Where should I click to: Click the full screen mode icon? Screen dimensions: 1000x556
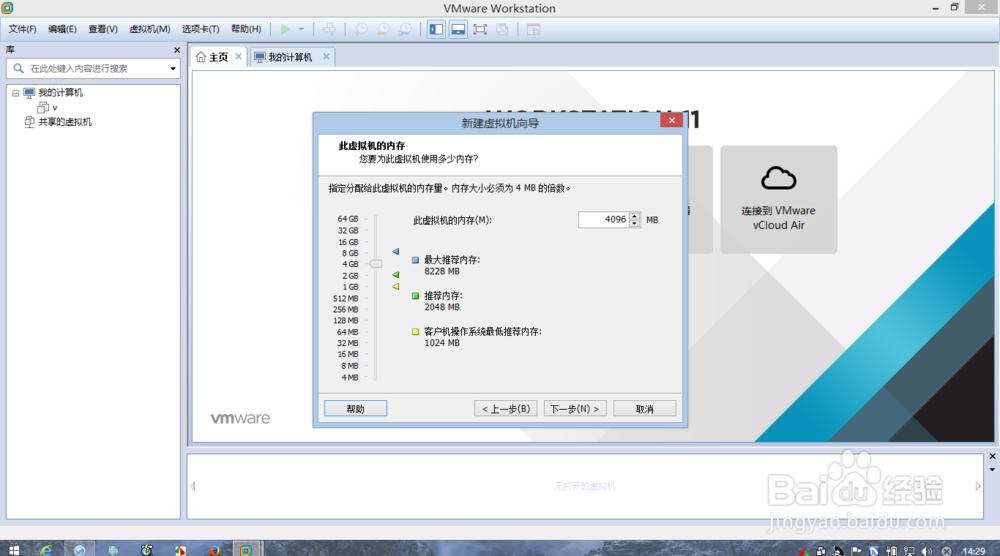(480, 29)
